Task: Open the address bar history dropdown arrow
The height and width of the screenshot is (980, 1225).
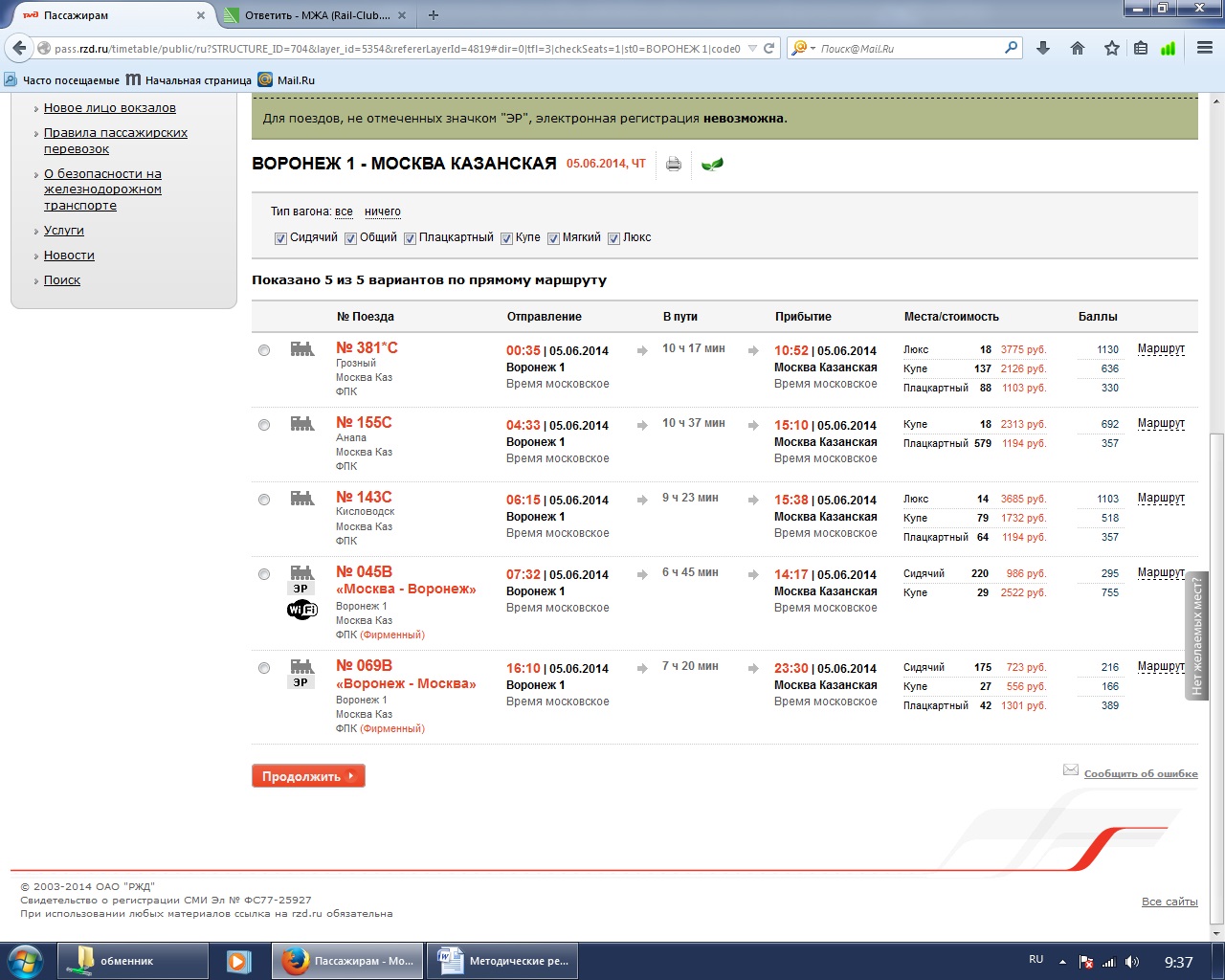Action: [752, 48]
